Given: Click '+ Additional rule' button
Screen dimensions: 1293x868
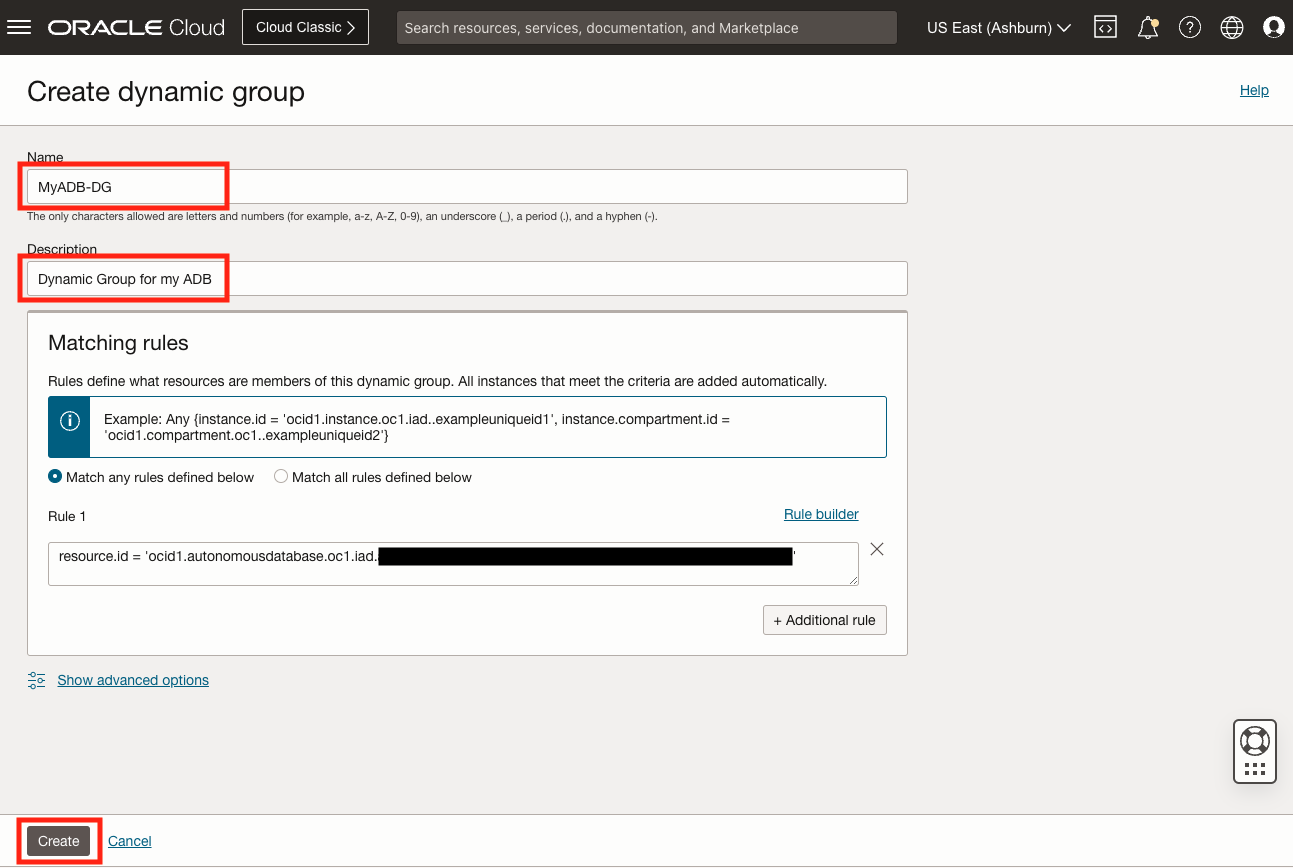Looking at the screenshot, I should [x=824, y=620].
